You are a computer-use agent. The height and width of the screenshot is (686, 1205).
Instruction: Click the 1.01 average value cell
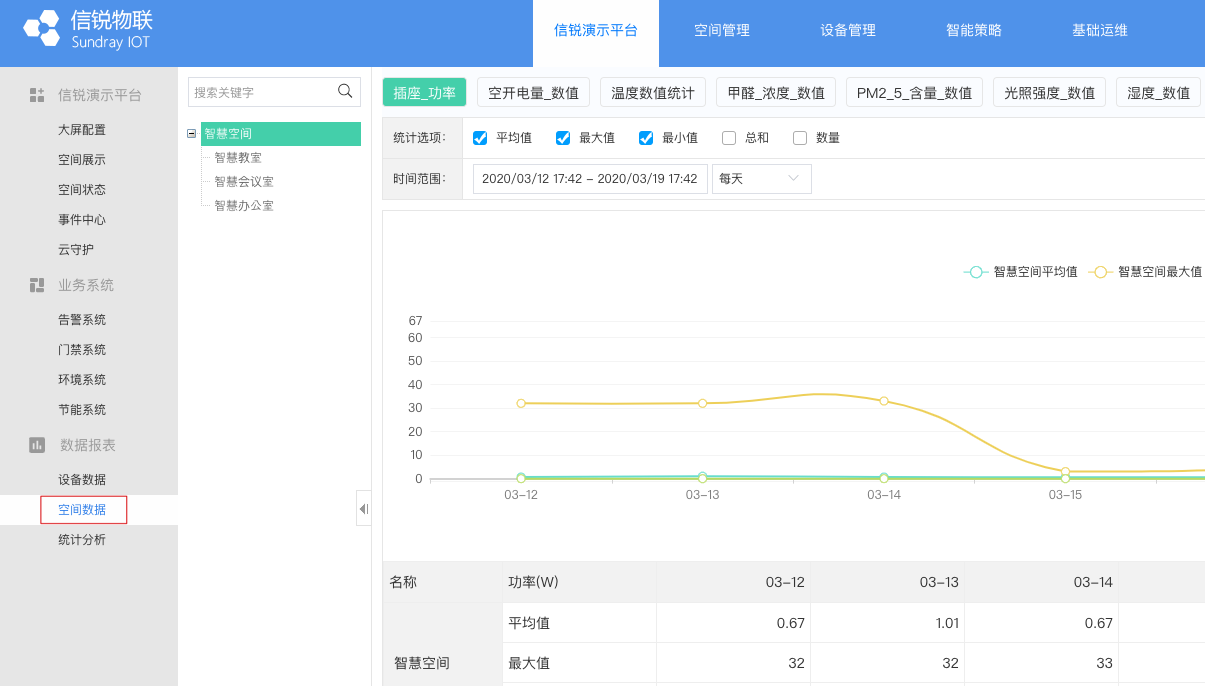[x=888, y=623]
